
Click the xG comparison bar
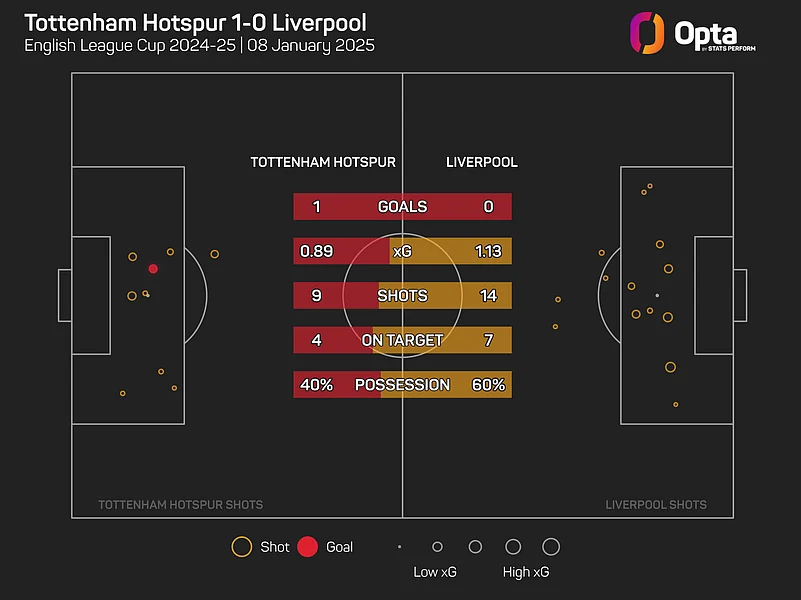tap(402, 251)
